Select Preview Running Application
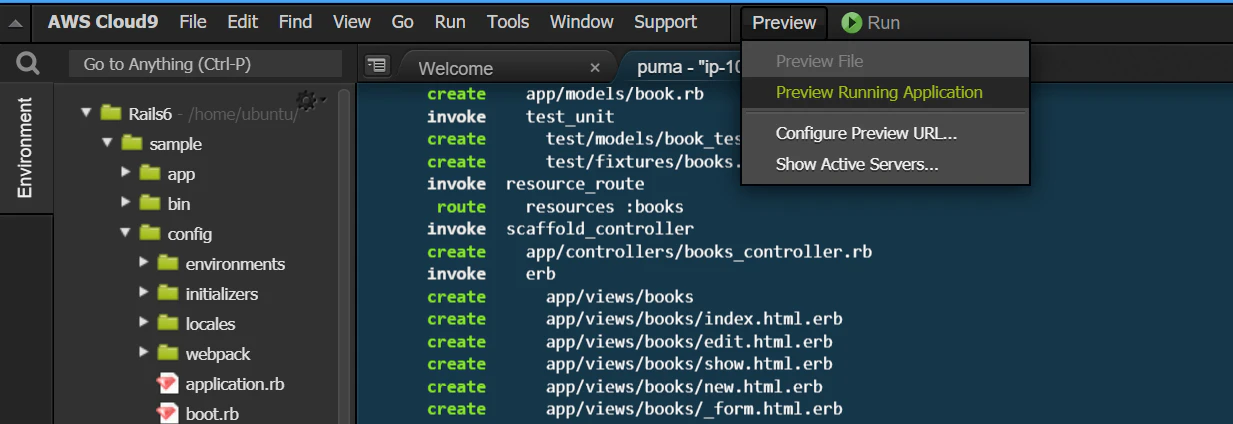The width and height of the screenshot is (1233, 424). (885, 92)
